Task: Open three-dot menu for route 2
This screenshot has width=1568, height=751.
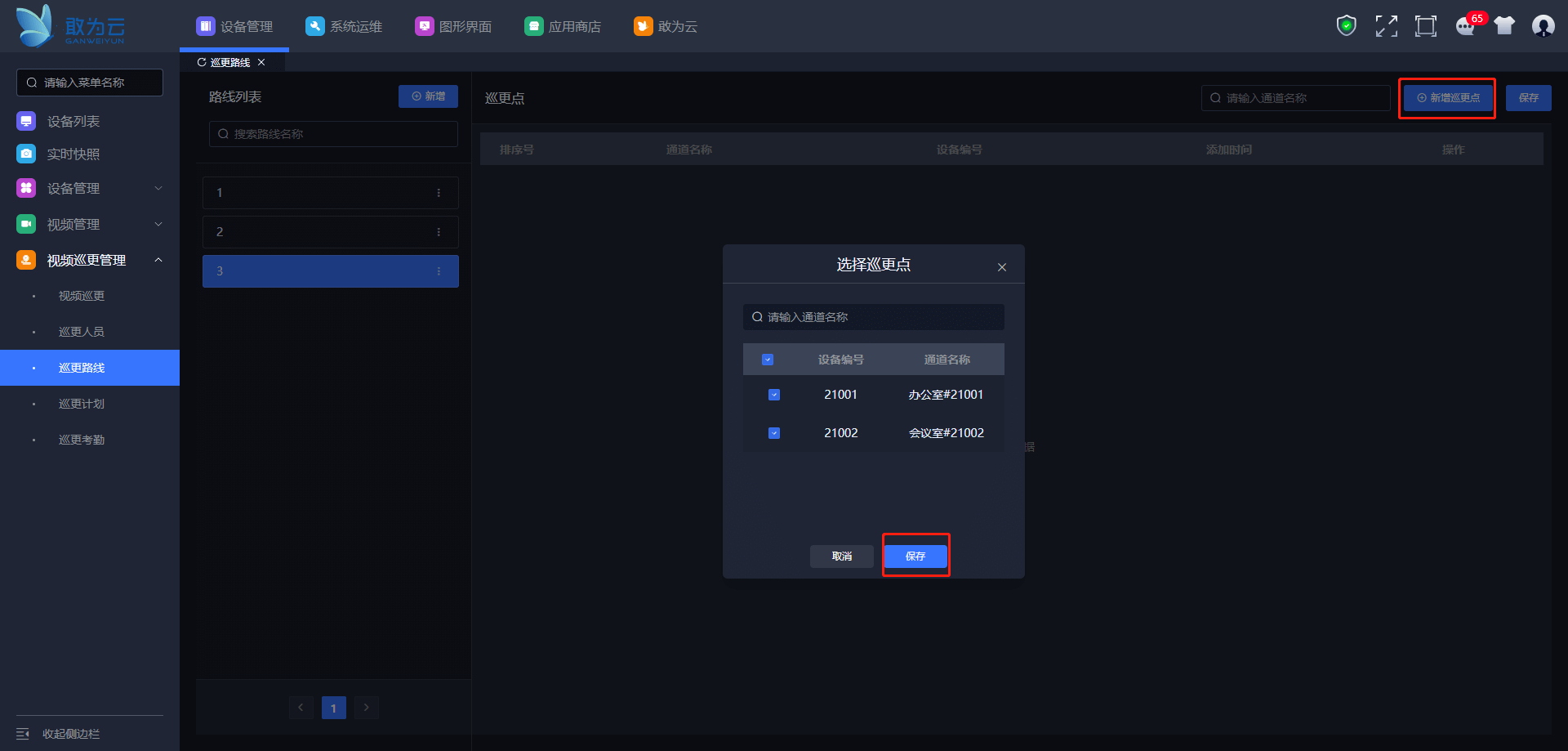Action: tap(439, 232)
